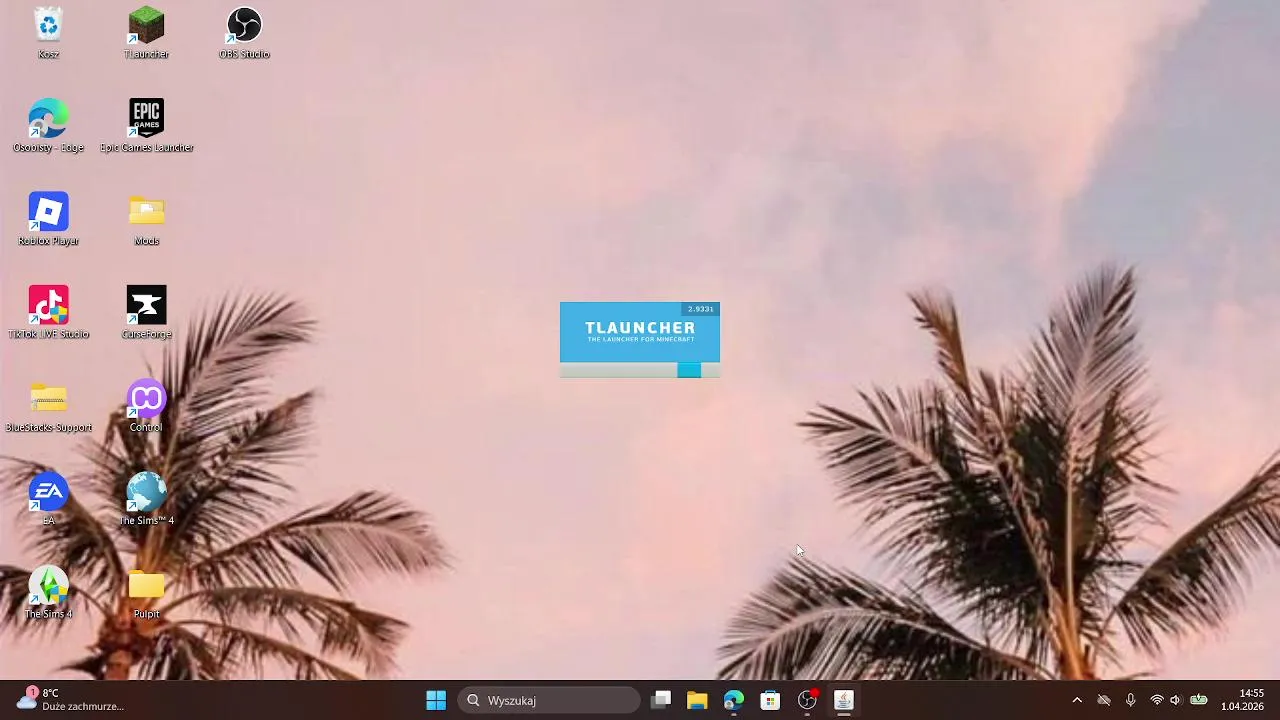
Task: Select the Pulpit folder icon
Action: pos(146,592)
